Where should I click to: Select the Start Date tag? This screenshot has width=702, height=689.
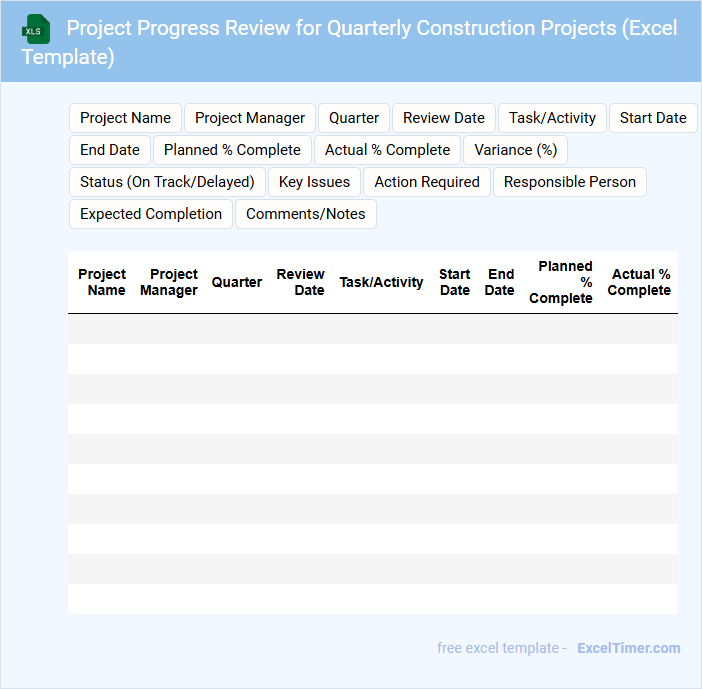653,118
